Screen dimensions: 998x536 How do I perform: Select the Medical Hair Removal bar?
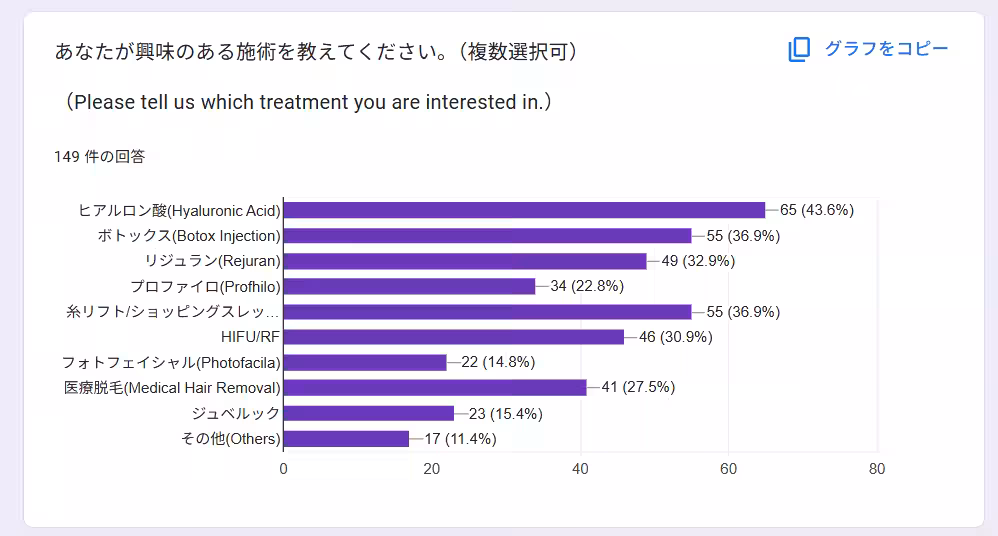435,388
